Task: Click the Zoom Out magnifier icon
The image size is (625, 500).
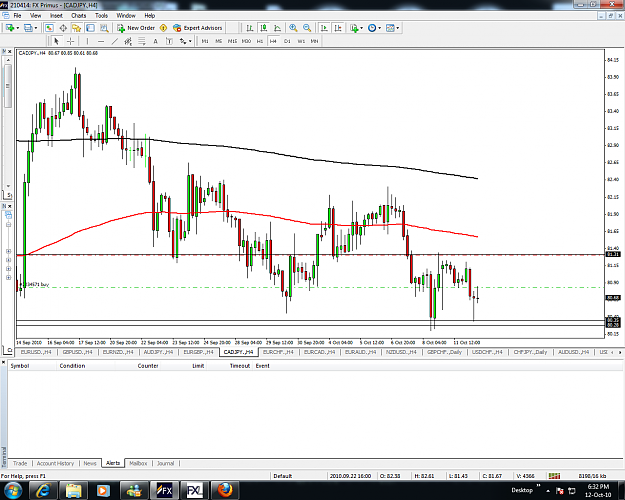Action: click(307, 28)
